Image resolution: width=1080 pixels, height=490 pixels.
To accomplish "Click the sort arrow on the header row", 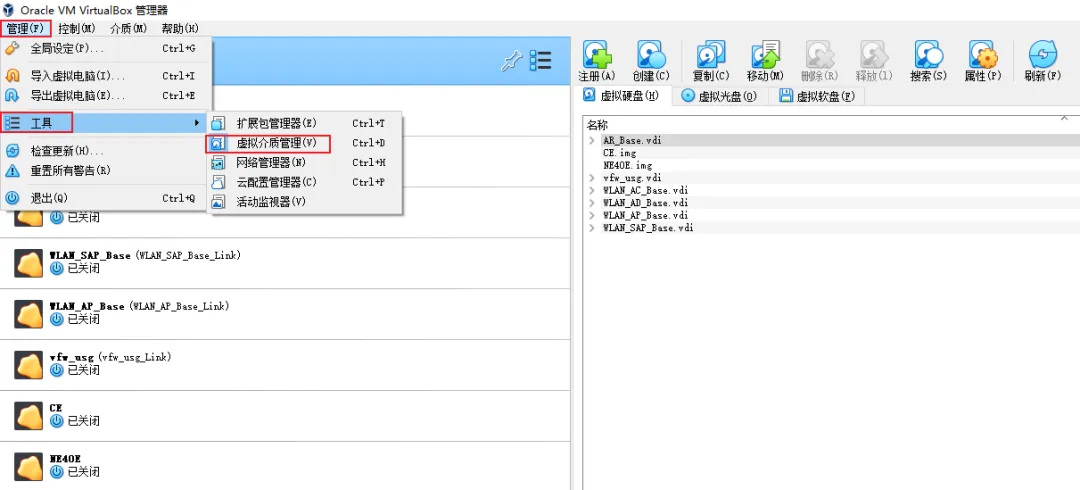I will [1064, 119].
